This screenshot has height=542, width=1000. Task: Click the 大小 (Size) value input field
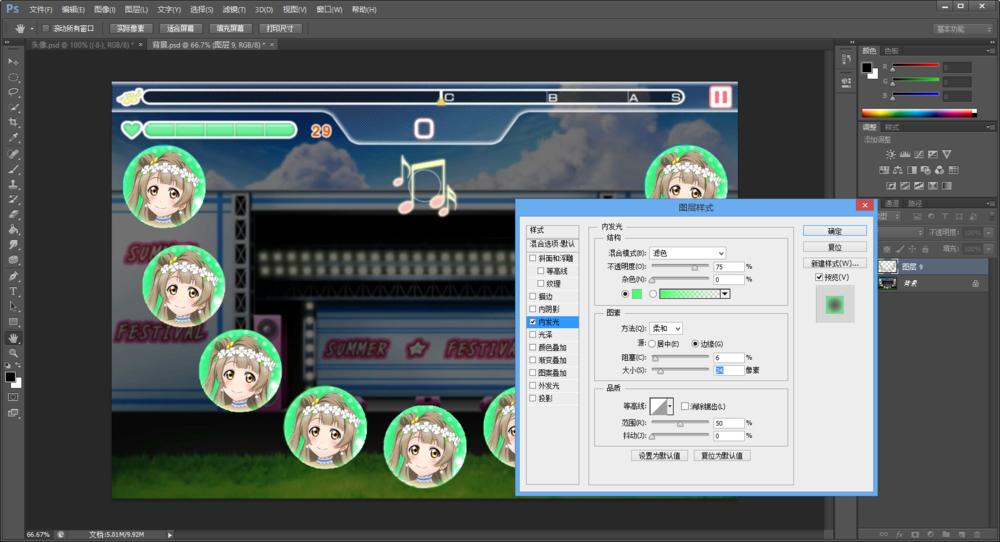click(x=728, y=370)
